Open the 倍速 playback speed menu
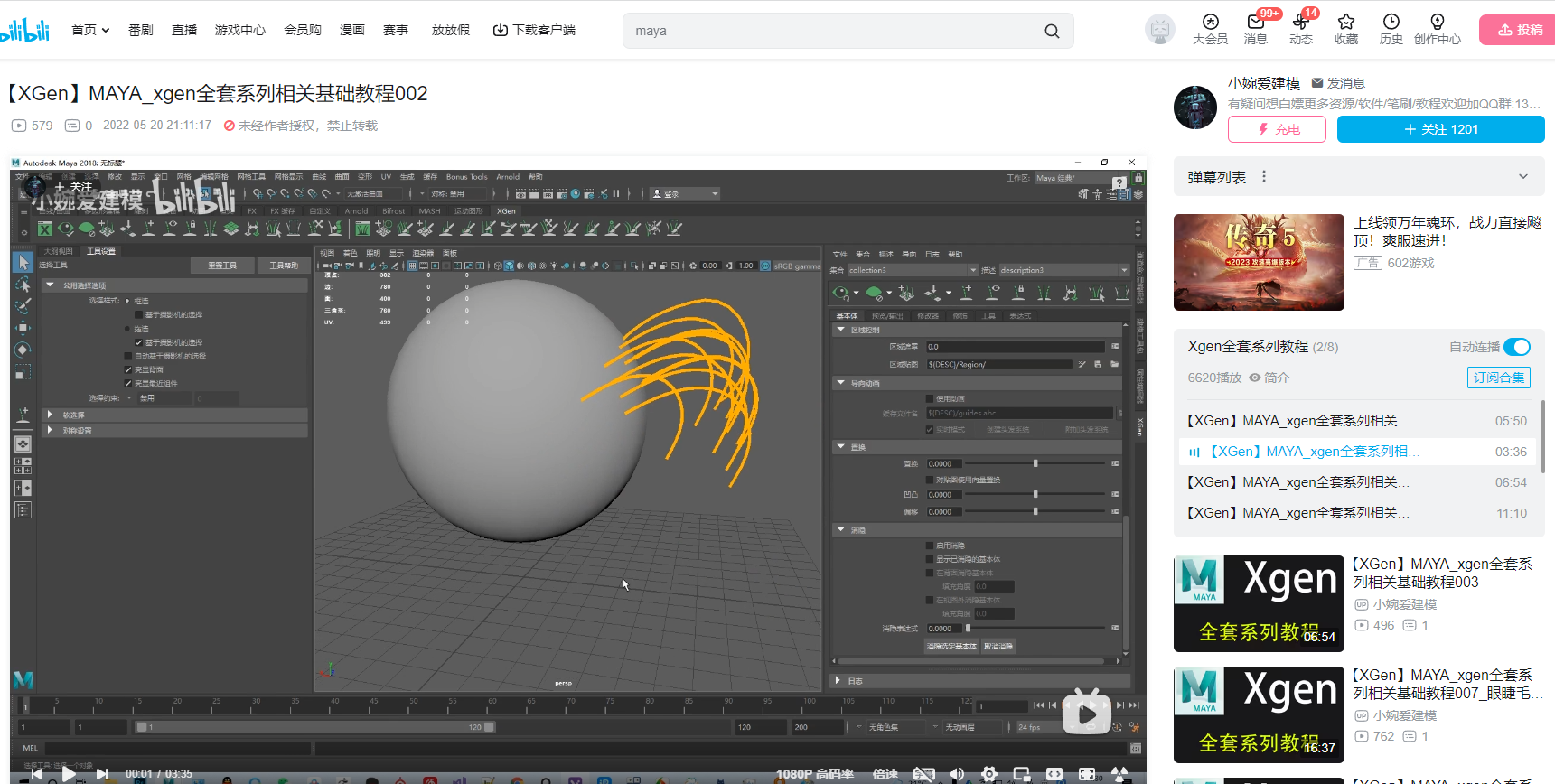The width and height of the screenshot is (1555, 784). tap(885, 774)
